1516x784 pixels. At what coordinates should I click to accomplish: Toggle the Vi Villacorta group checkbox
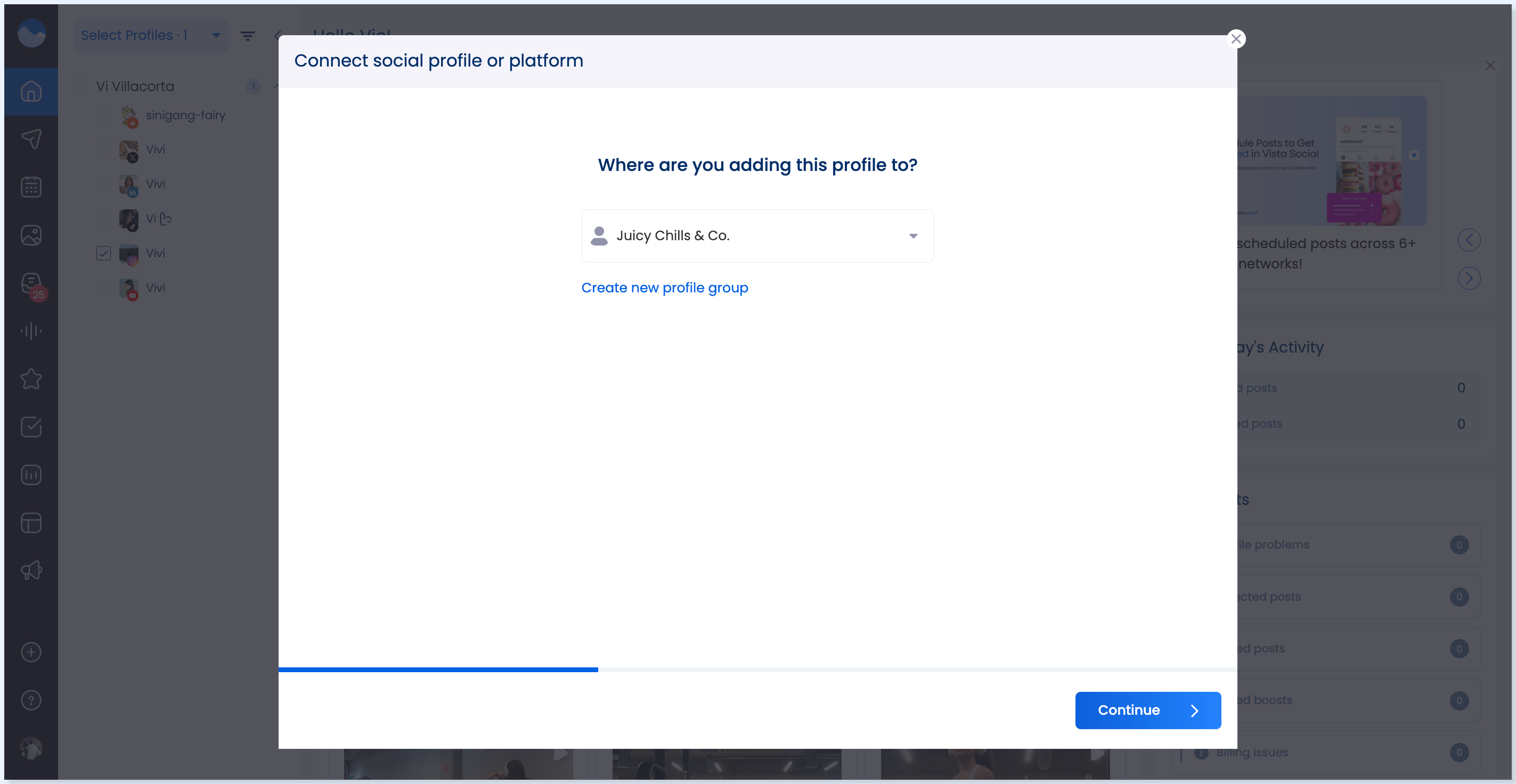(81, 86)
